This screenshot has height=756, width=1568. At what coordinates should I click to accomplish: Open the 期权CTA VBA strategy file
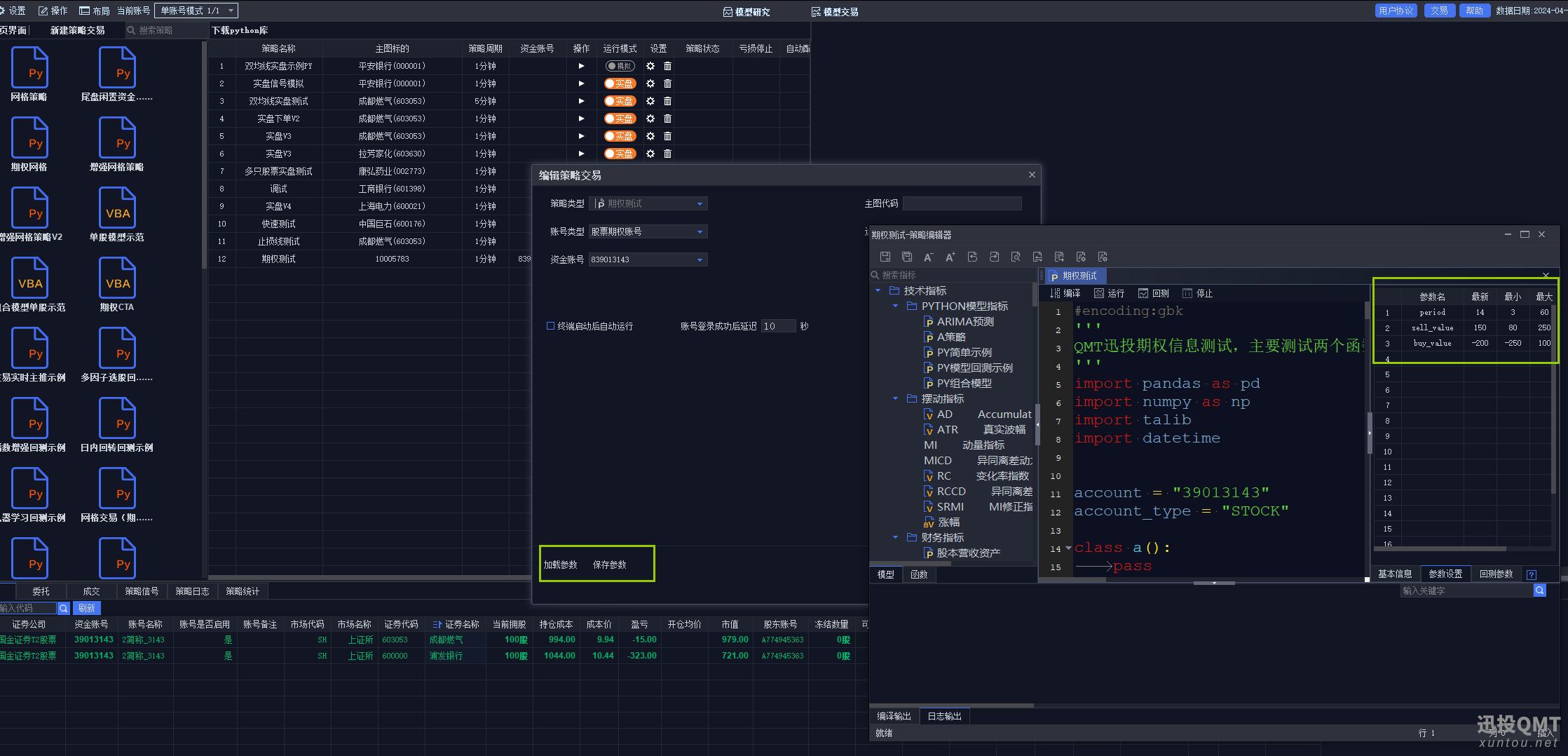point(117,285)
